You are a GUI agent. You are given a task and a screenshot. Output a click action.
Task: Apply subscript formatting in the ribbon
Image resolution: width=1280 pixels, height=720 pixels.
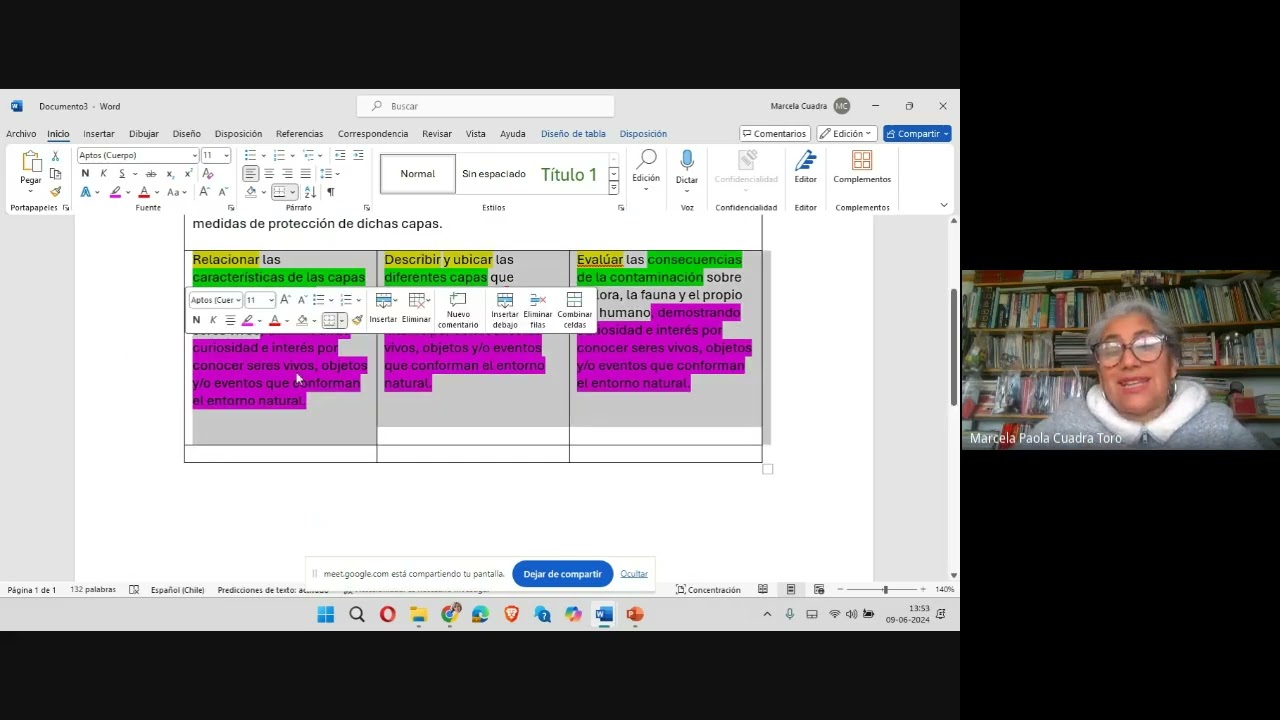click(x=170, y=174)
